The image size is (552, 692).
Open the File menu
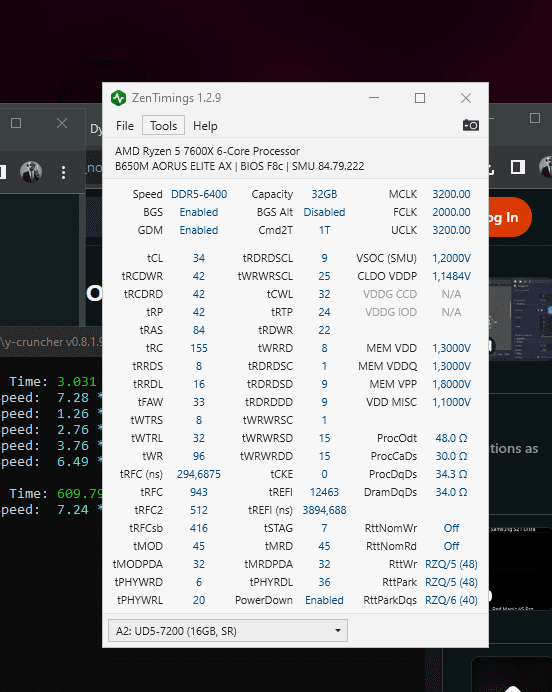[x=125, y=126]
